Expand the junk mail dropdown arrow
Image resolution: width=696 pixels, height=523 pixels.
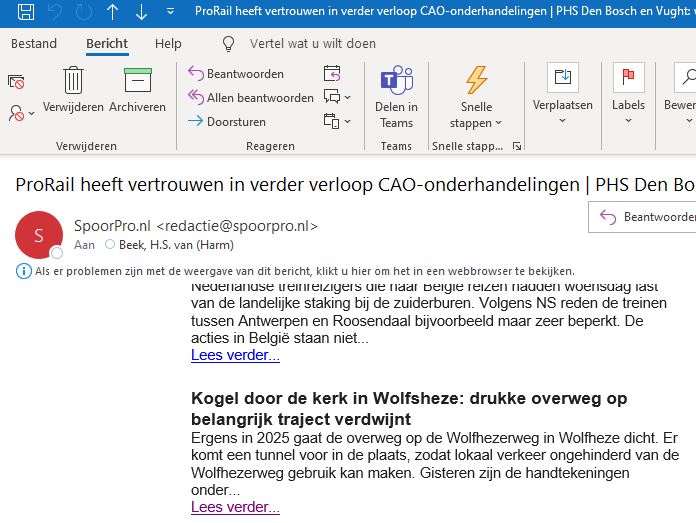tap(32, 113)
